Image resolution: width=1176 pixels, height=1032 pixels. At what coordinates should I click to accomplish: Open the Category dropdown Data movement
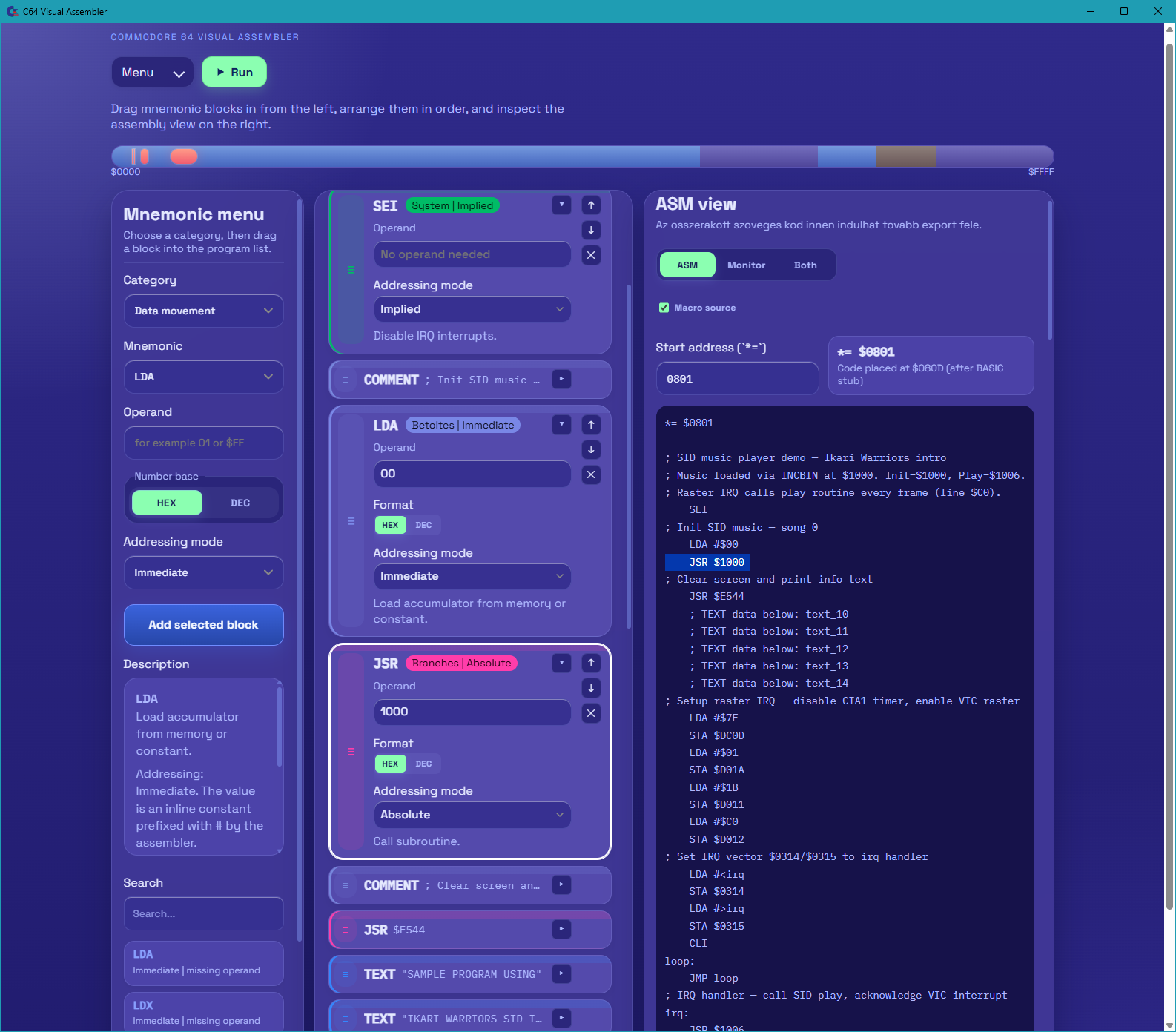[204, 311]
